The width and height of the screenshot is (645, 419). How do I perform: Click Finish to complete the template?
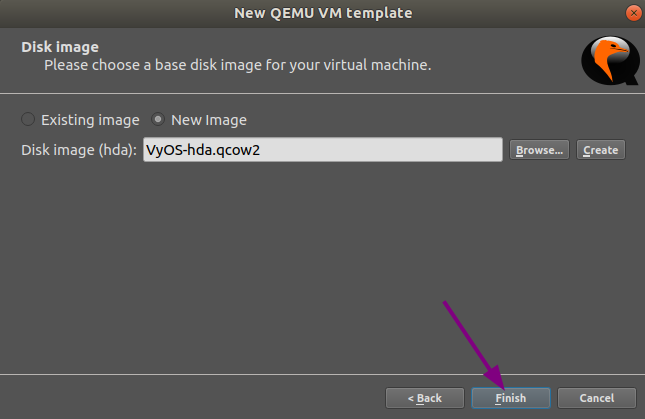click(x=511, y=398)
